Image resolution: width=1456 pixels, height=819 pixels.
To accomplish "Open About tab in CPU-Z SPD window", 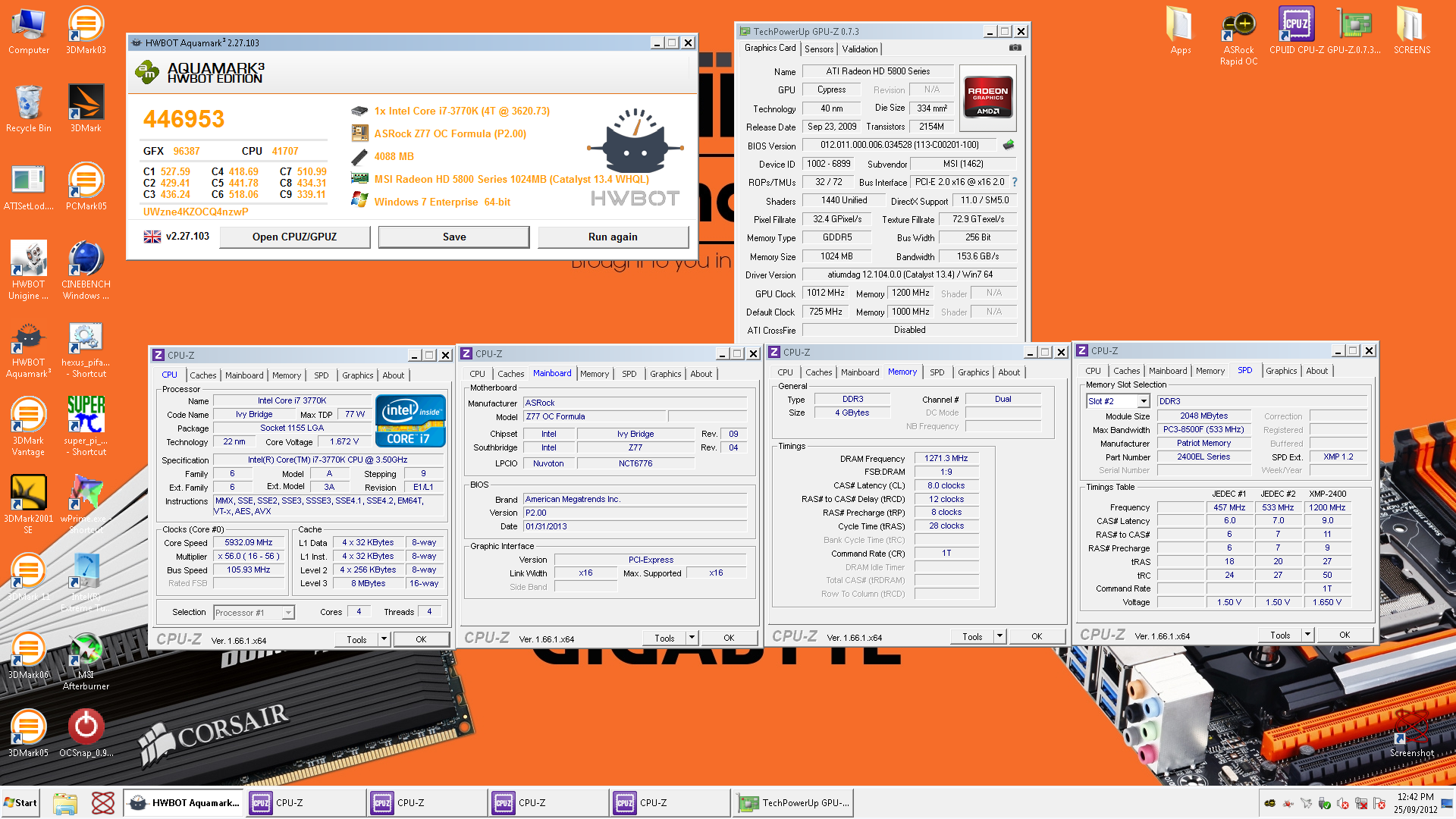I will pyautogui.click(x=1317, y=371).
